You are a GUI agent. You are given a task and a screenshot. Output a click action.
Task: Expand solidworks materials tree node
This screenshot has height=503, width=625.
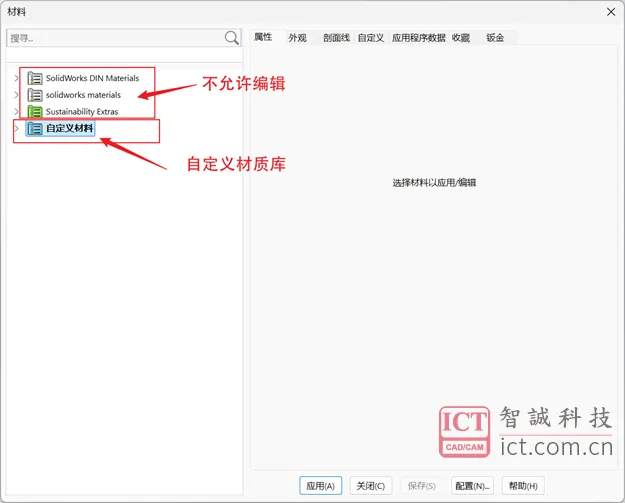pyautogui.click(x=16, y=95)
